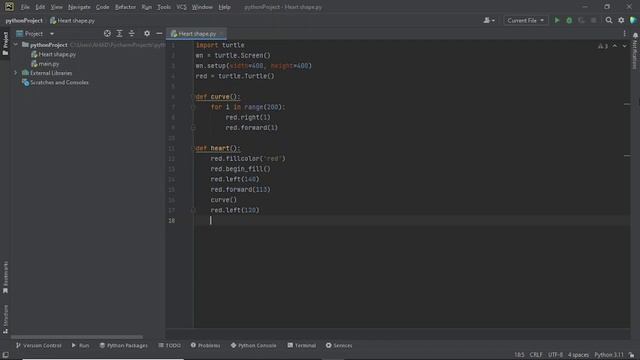The image size is (640, 360).
Task: Expand External Libraries node
Action: coord(16,73)
